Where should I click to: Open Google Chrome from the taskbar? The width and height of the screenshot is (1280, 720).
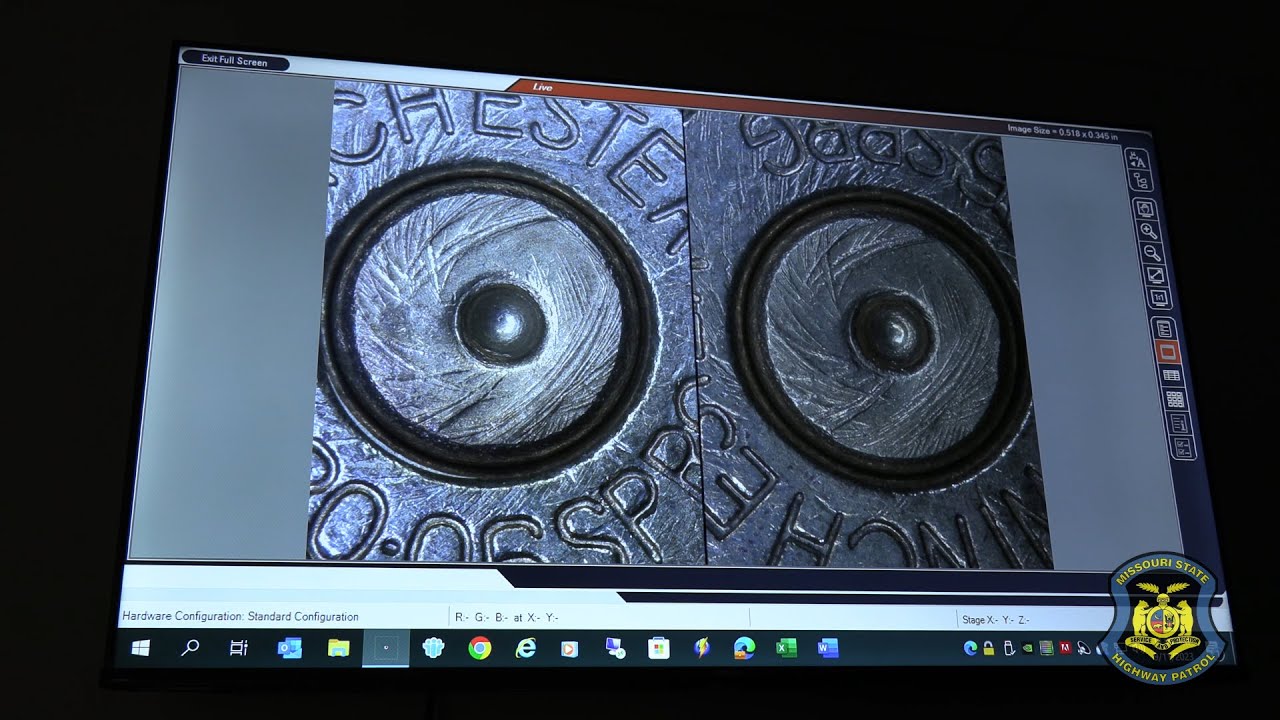point(479,649)
